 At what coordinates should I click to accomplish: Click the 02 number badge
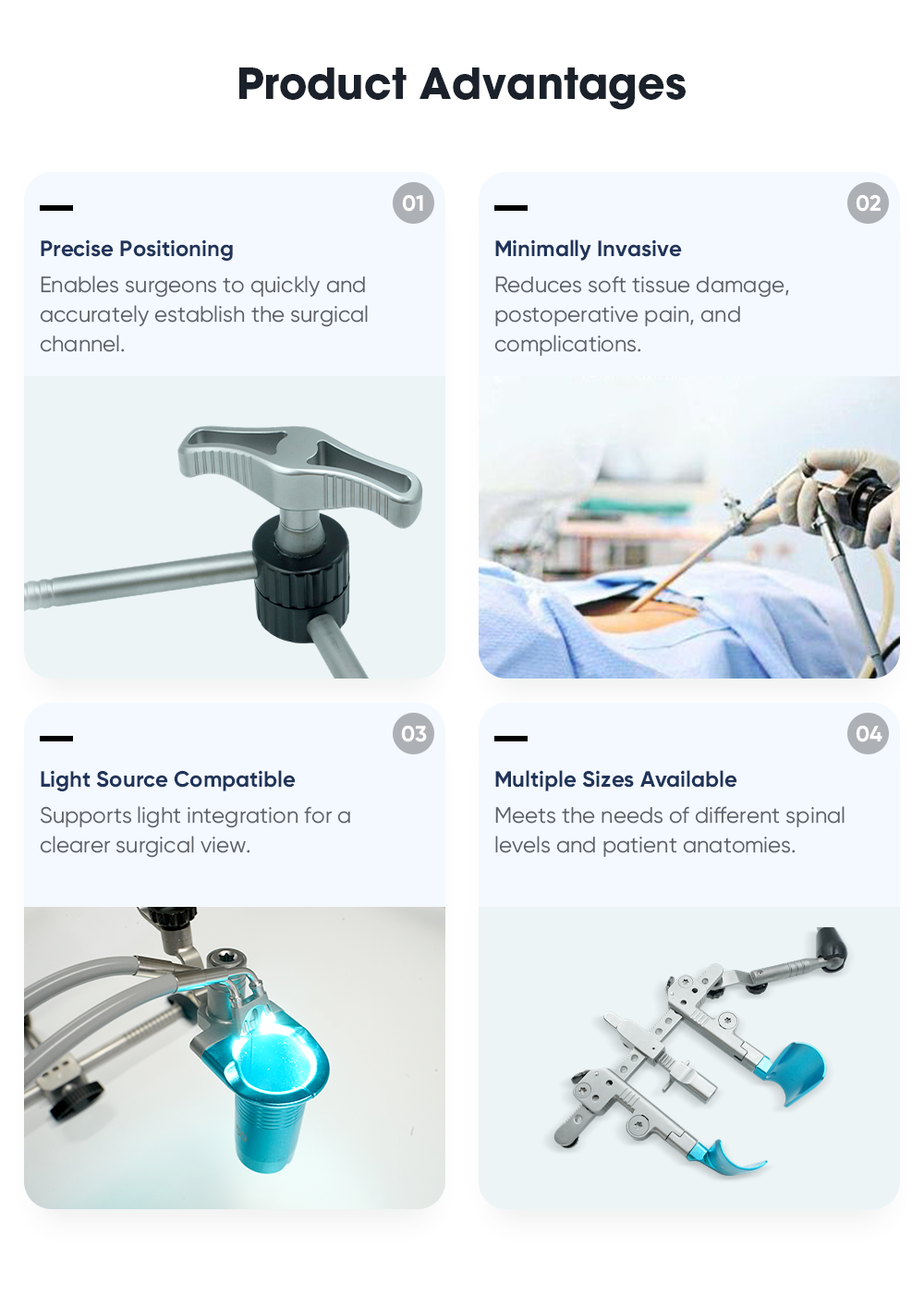(868, 203)
